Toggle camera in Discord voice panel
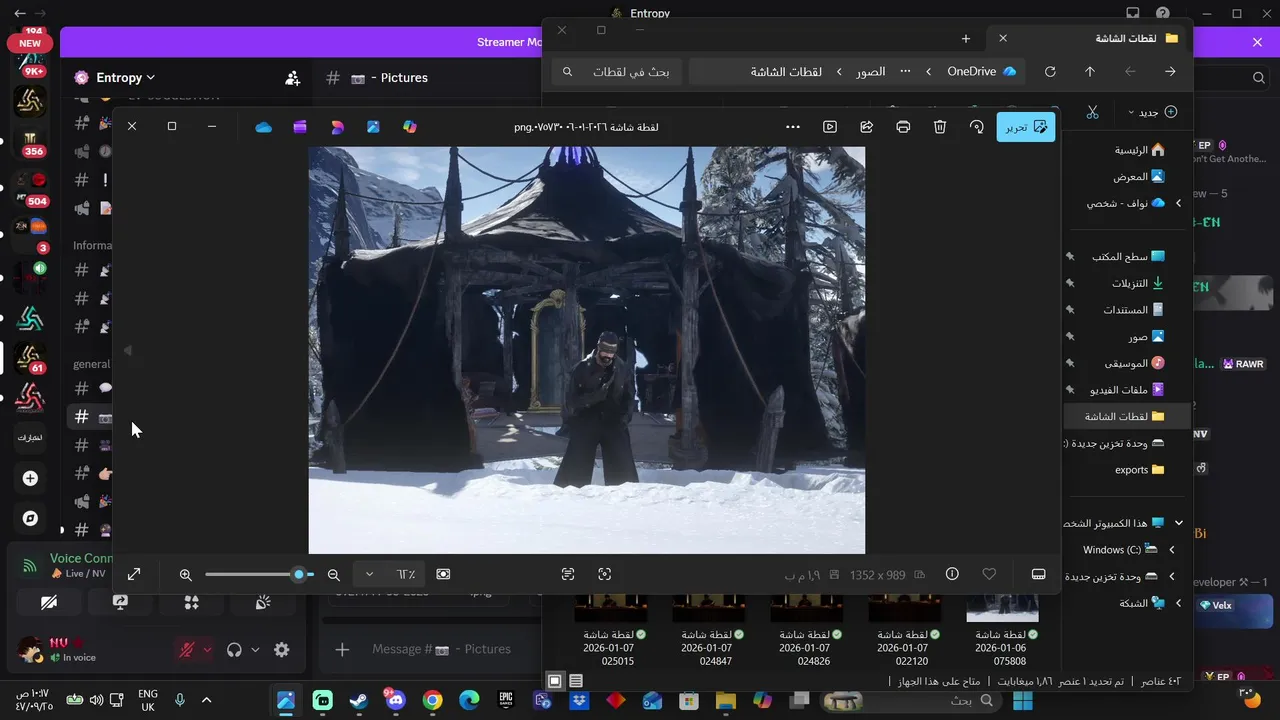Viewport: 1280px width, 720px height. pos(49,602)
